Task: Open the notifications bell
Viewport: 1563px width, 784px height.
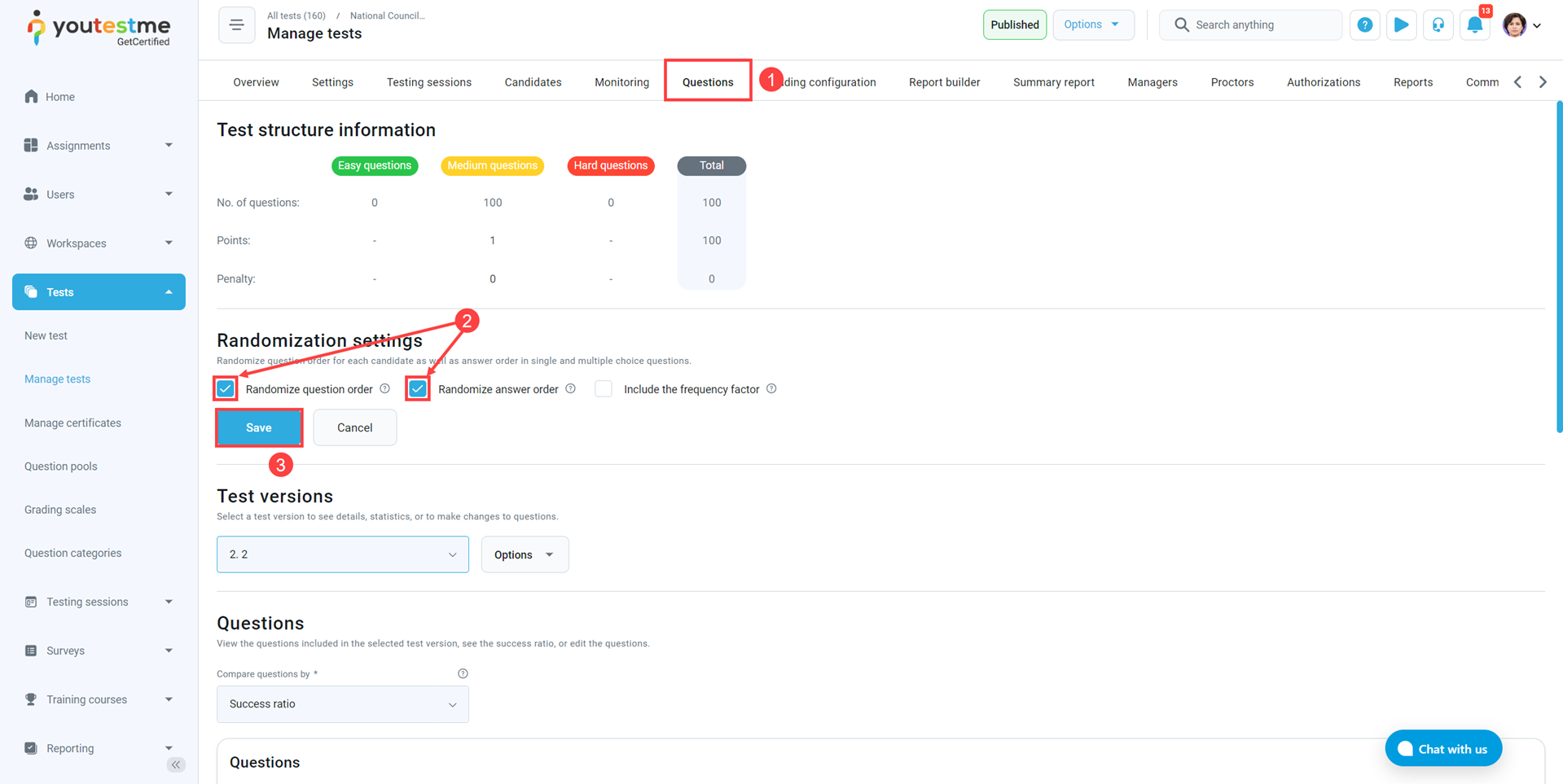Action: click(x=1474, y=25)
